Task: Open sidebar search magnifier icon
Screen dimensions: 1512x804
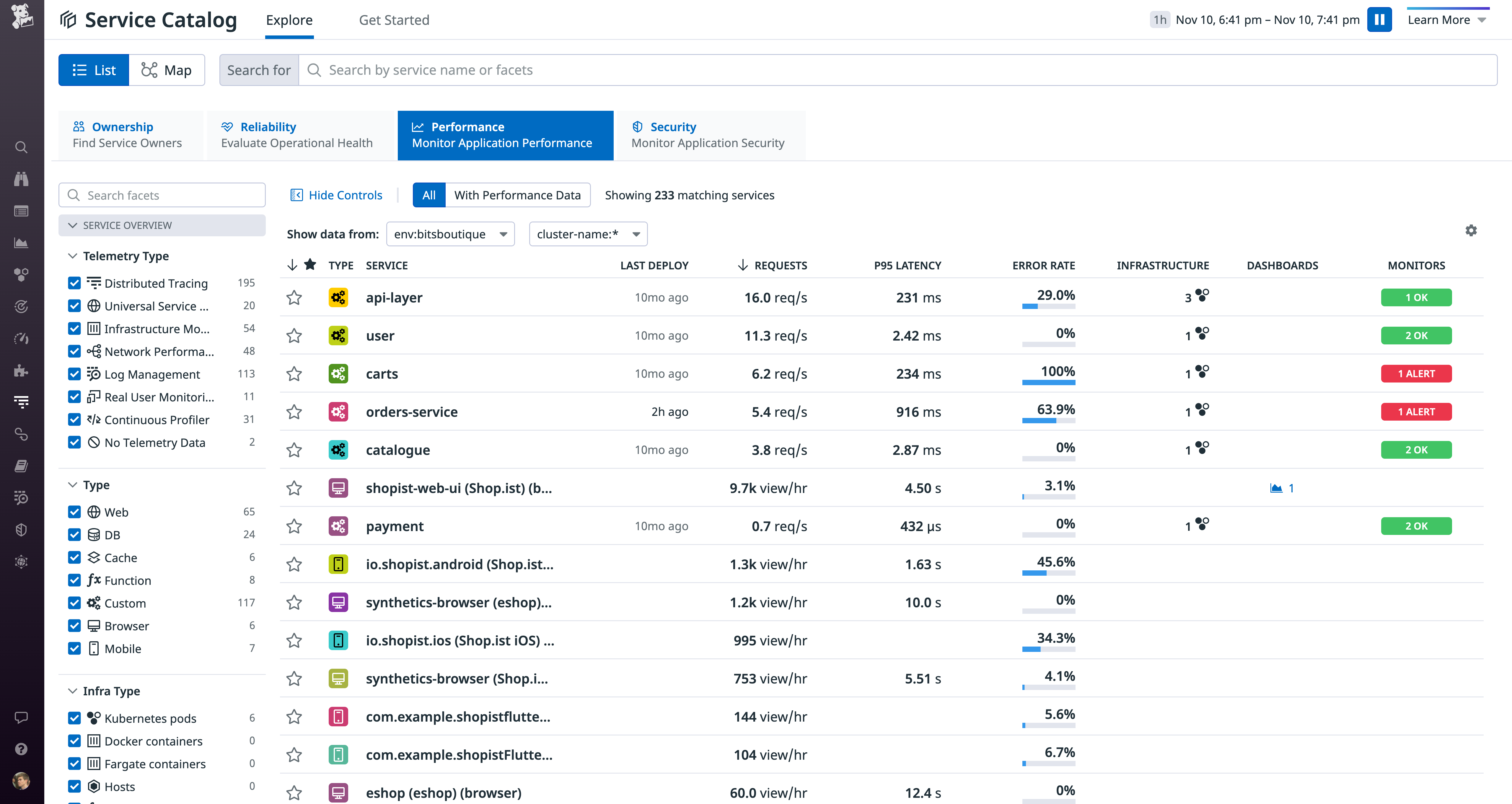Action: coord(21,147)
